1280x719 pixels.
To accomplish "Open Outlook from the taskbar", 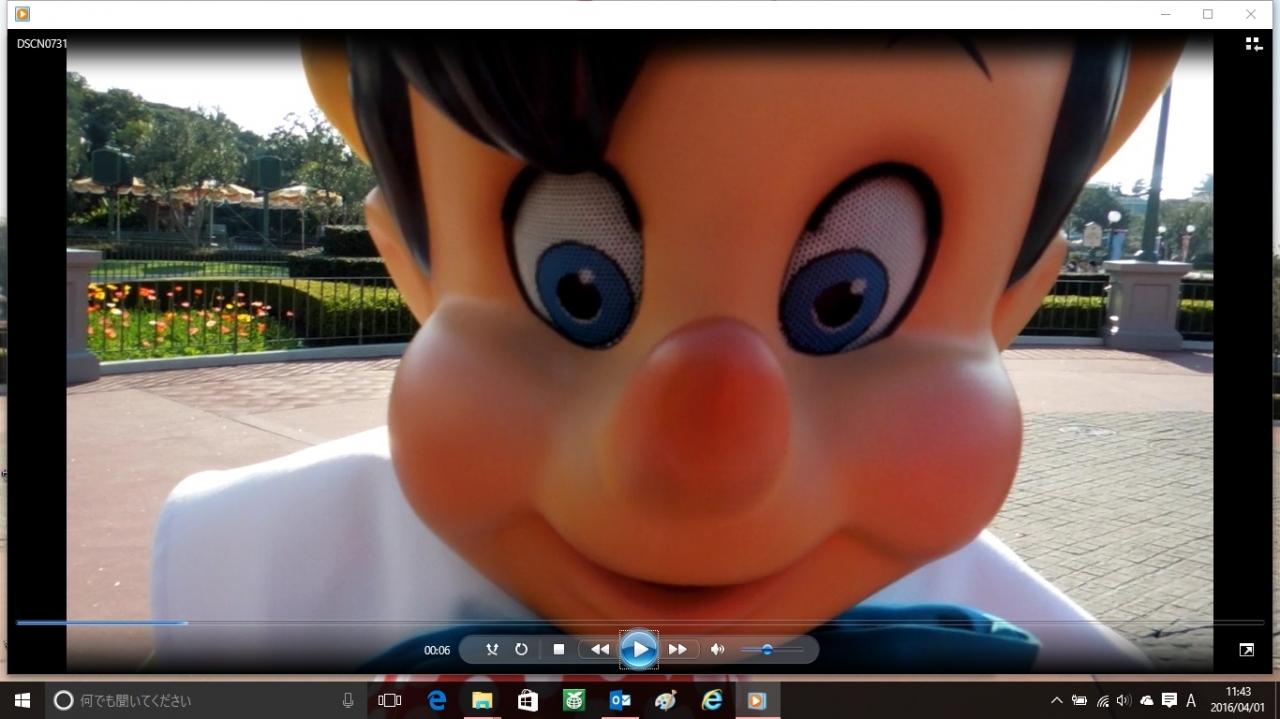I will click(x=620, y=700).
